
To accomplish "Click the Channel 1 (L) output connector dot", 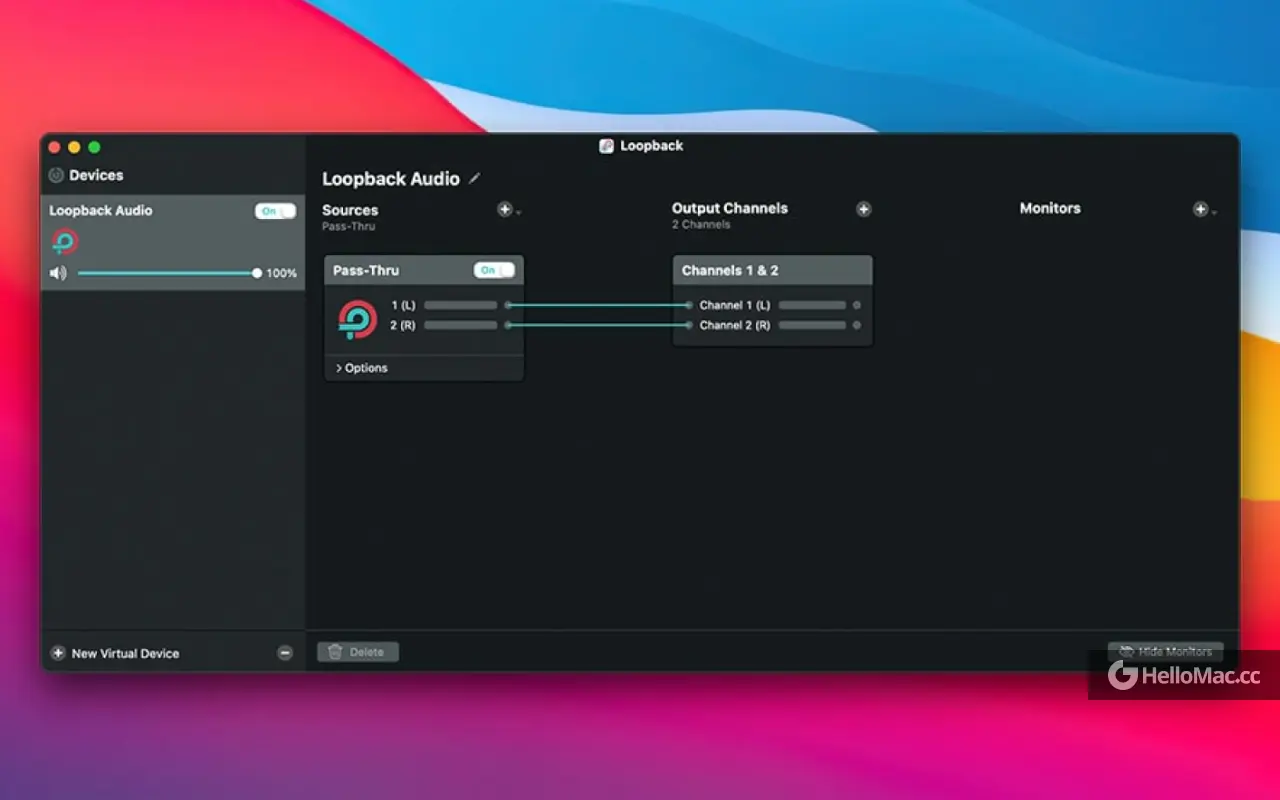I will pos(857,305).
